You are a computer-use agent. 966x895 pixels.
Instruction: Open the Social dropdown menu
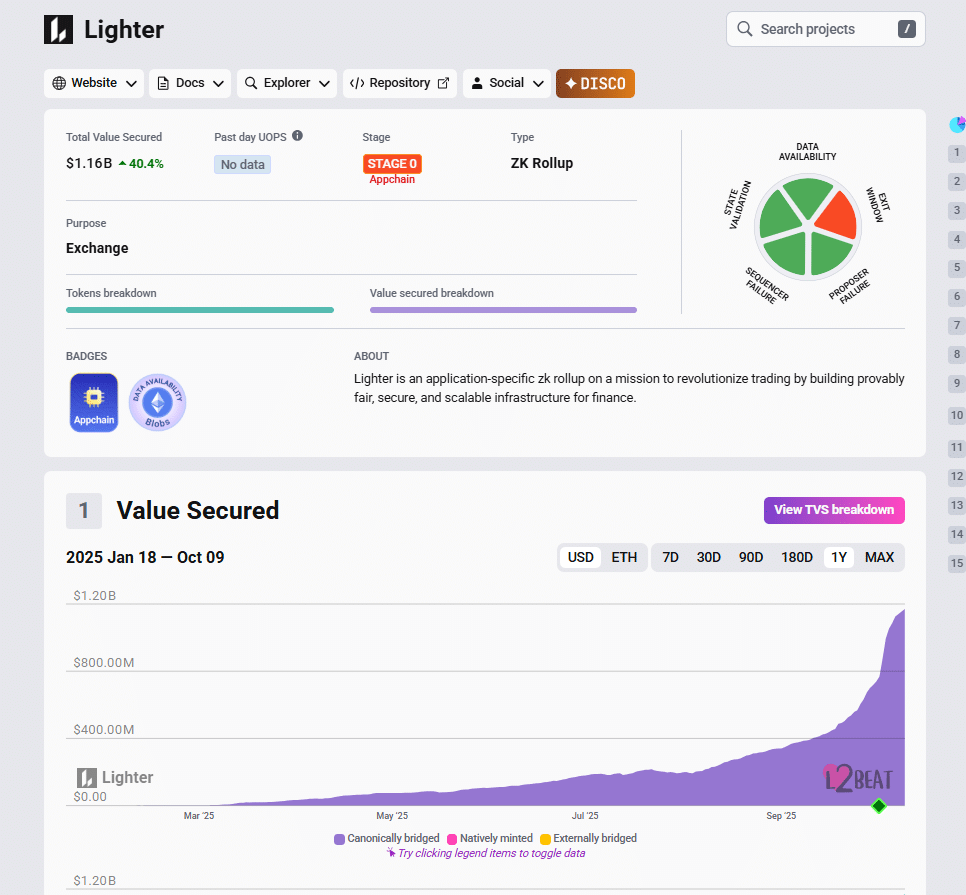click(507, 83)
